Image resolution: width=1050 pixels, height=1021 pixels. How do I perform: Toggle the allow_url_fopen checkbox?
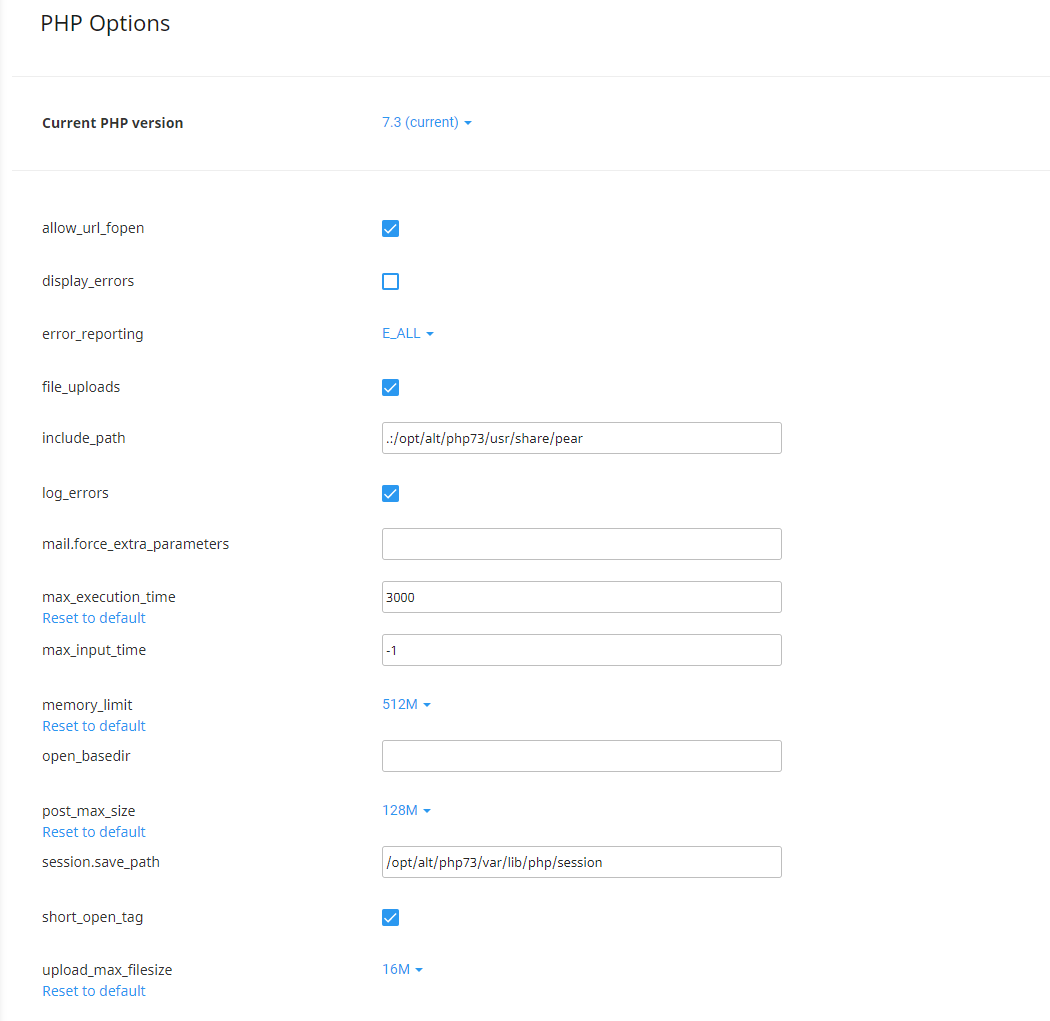click(x=390, y=228)
